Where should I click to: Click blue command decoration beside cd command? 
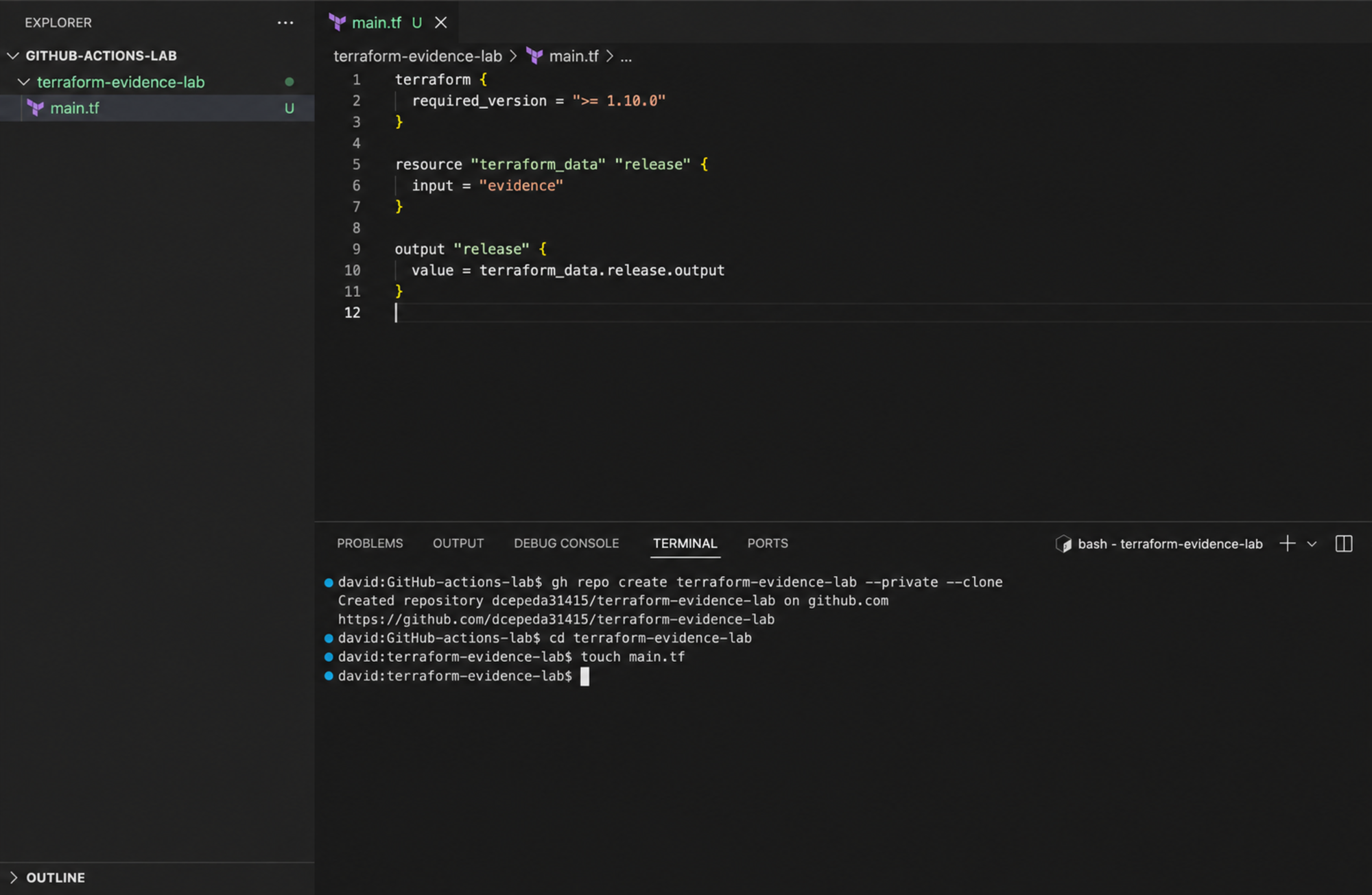pyautogui.click(x=329, y=638)
